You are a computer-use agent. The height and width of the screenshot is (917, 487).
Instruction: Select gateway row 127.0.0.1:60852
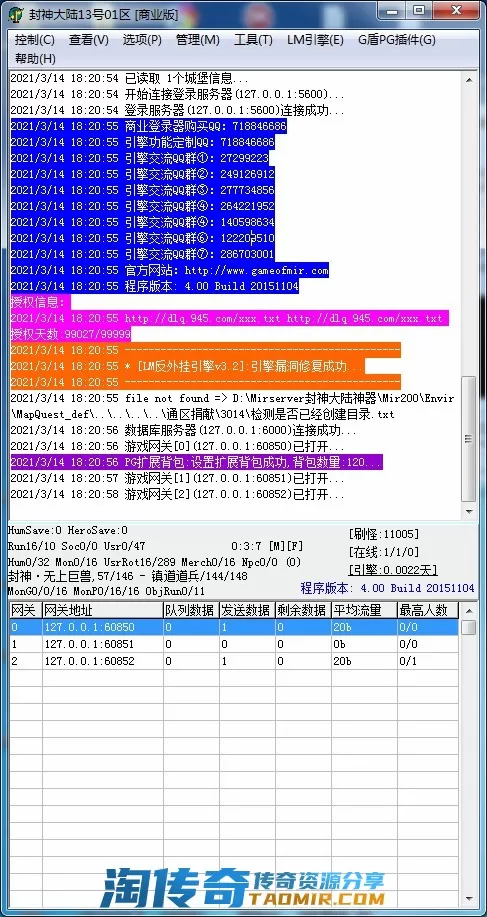[x=234, y=661]
